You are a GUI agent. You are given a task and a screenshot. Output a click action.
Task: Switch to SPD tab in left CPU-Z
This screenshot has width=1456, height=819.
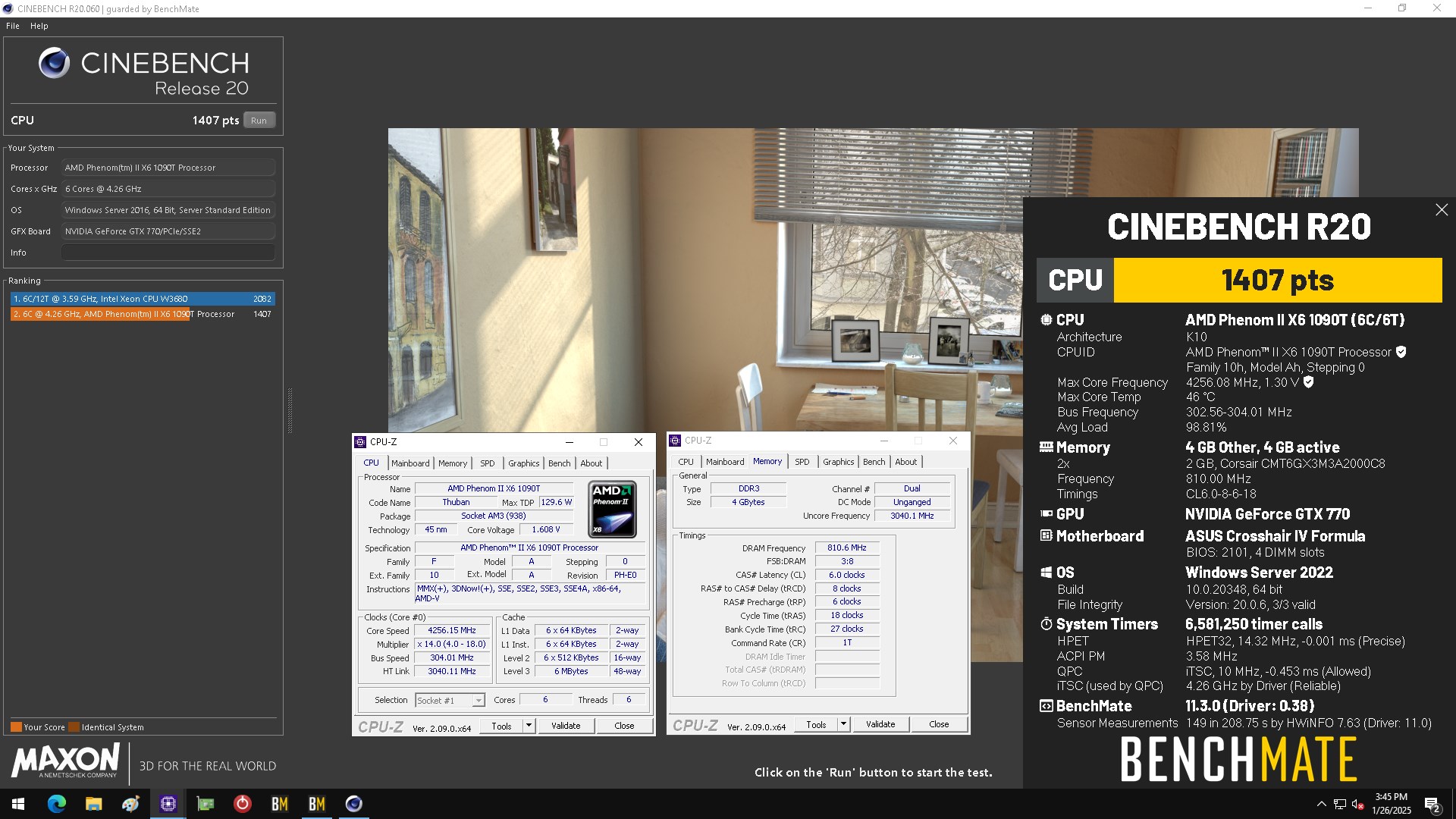coord(488,463)
